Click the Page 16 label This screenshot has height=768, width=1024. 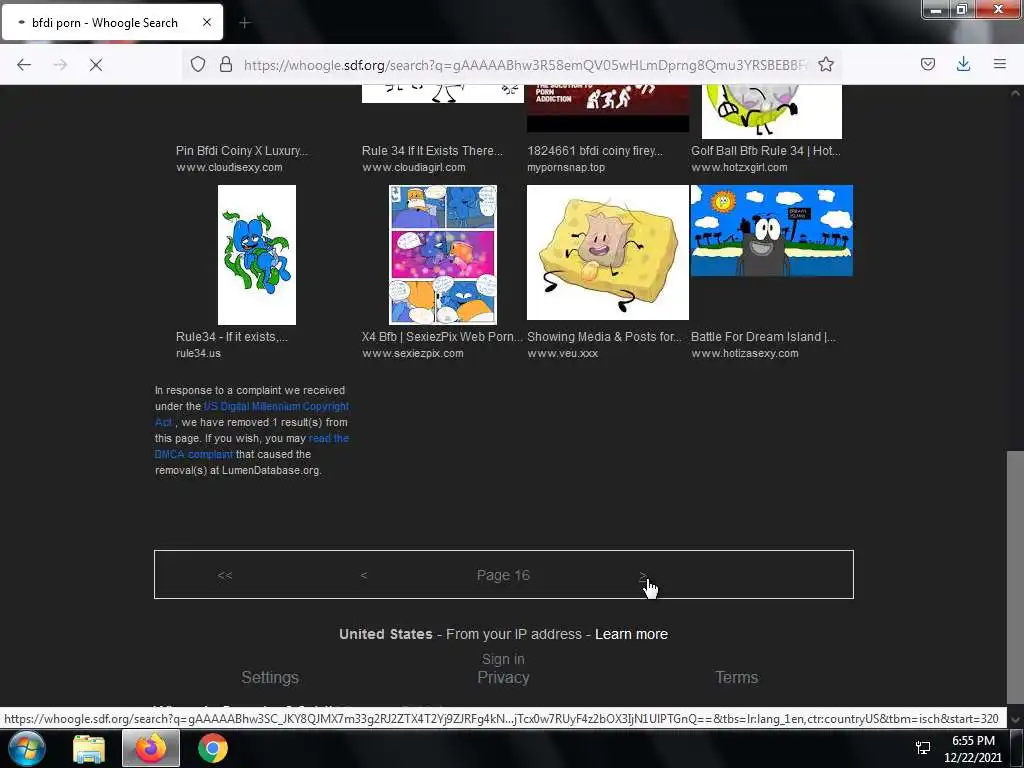point(503,575)
